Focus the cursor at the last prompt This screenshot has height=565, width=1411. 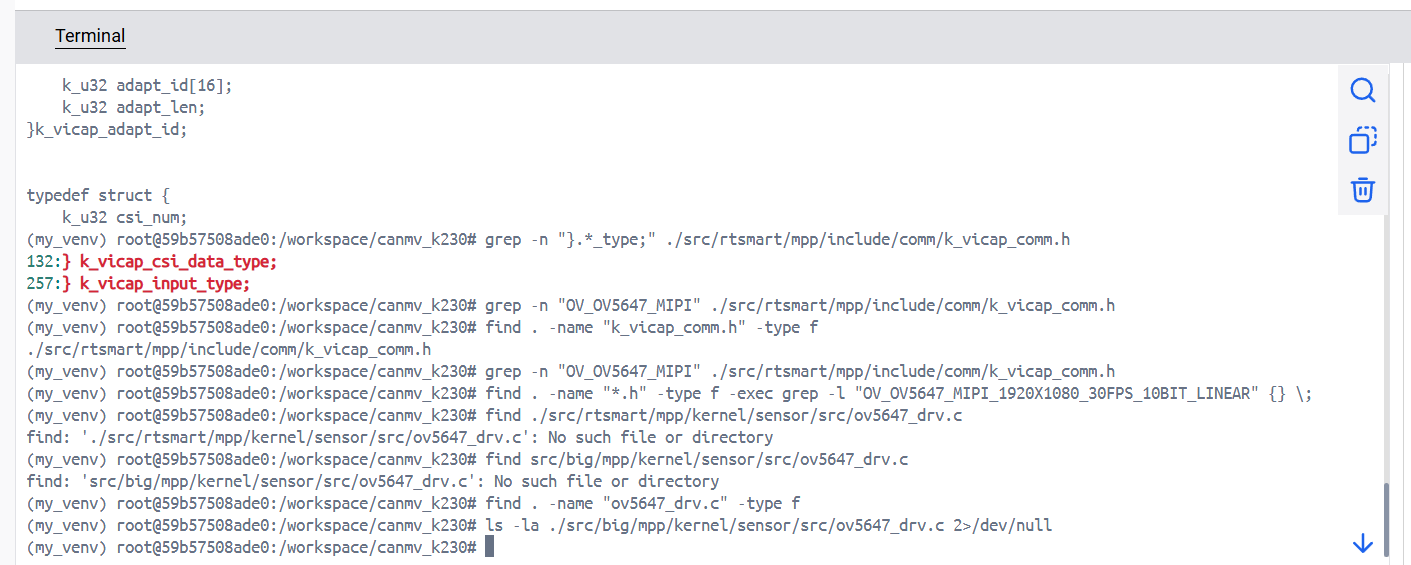pyautogui.click(x=489, y=547)
